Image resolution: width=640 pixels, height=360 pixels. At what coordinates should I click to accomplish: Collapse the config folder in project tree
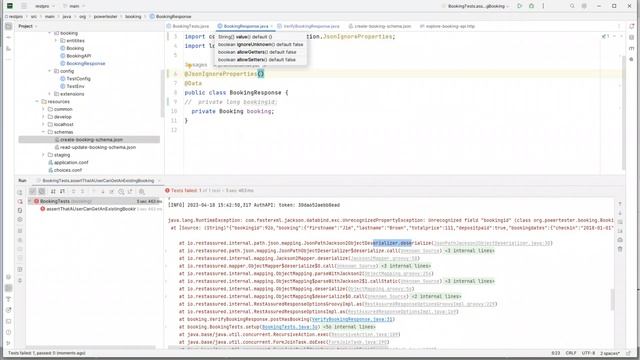pyautogui.click(x=50, y=71)
